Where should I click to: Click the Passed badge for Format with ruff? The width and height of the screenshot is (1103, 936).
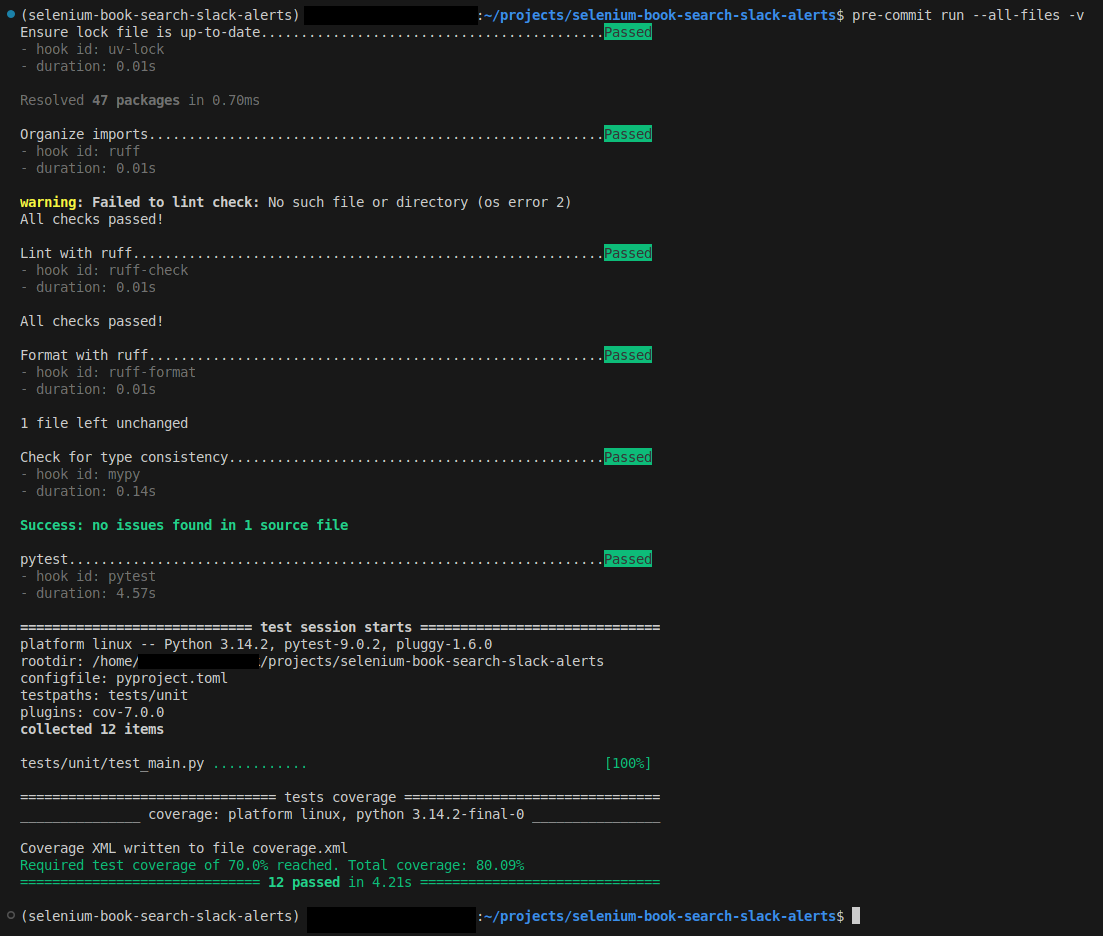tap(627, 355)
